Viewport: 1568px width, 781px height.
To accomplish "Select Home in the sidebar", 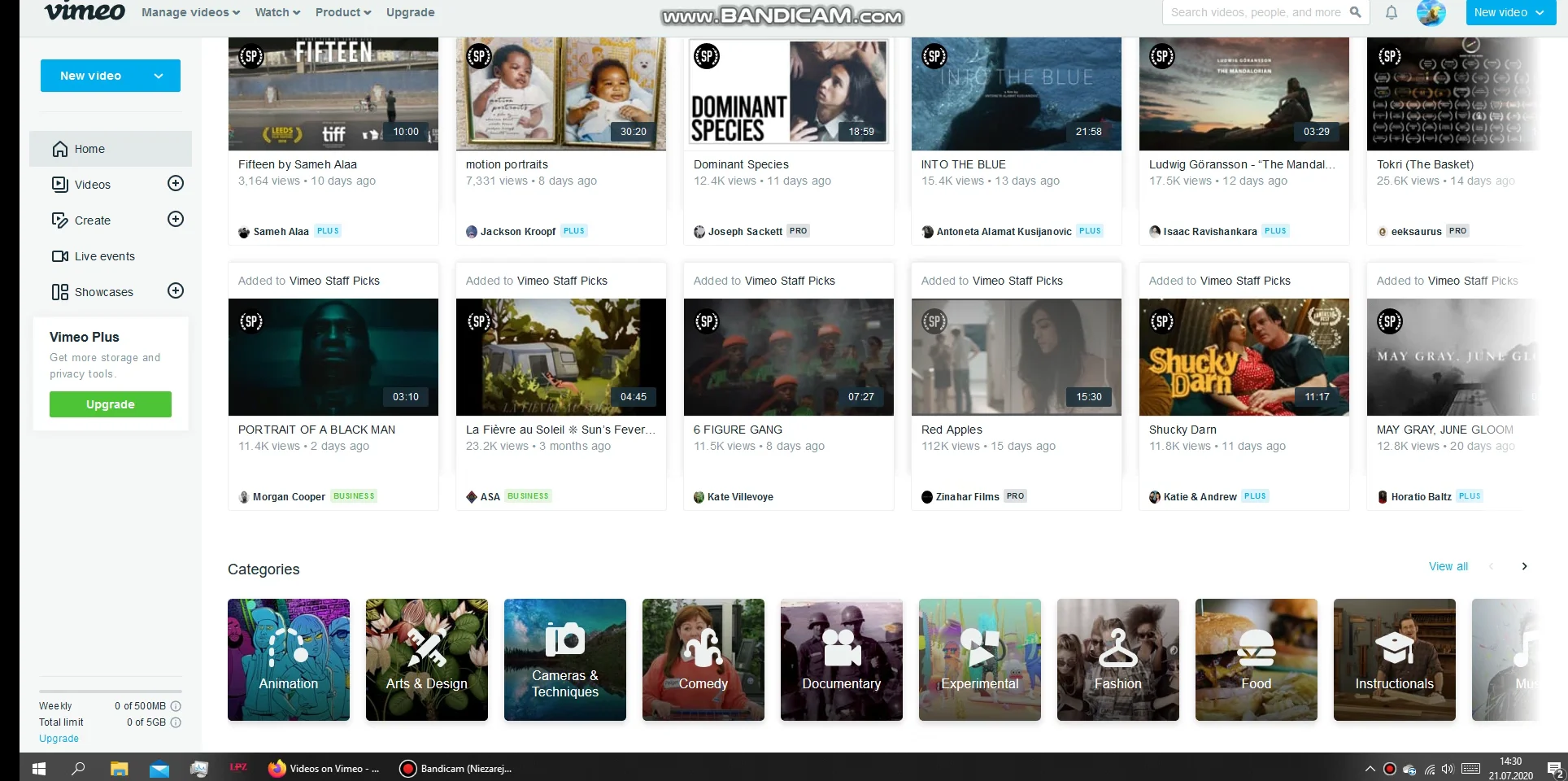I will [x=89, y=149].
